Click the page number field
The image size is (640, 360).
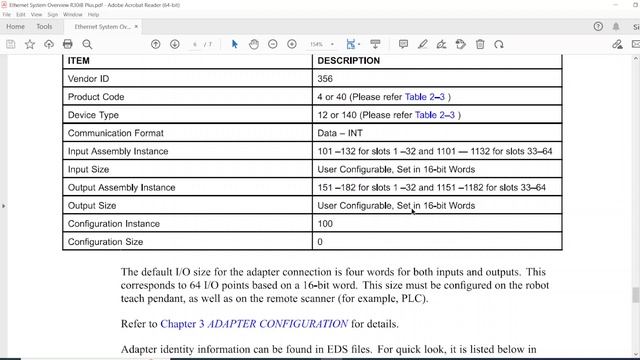(x=195, y=44)
